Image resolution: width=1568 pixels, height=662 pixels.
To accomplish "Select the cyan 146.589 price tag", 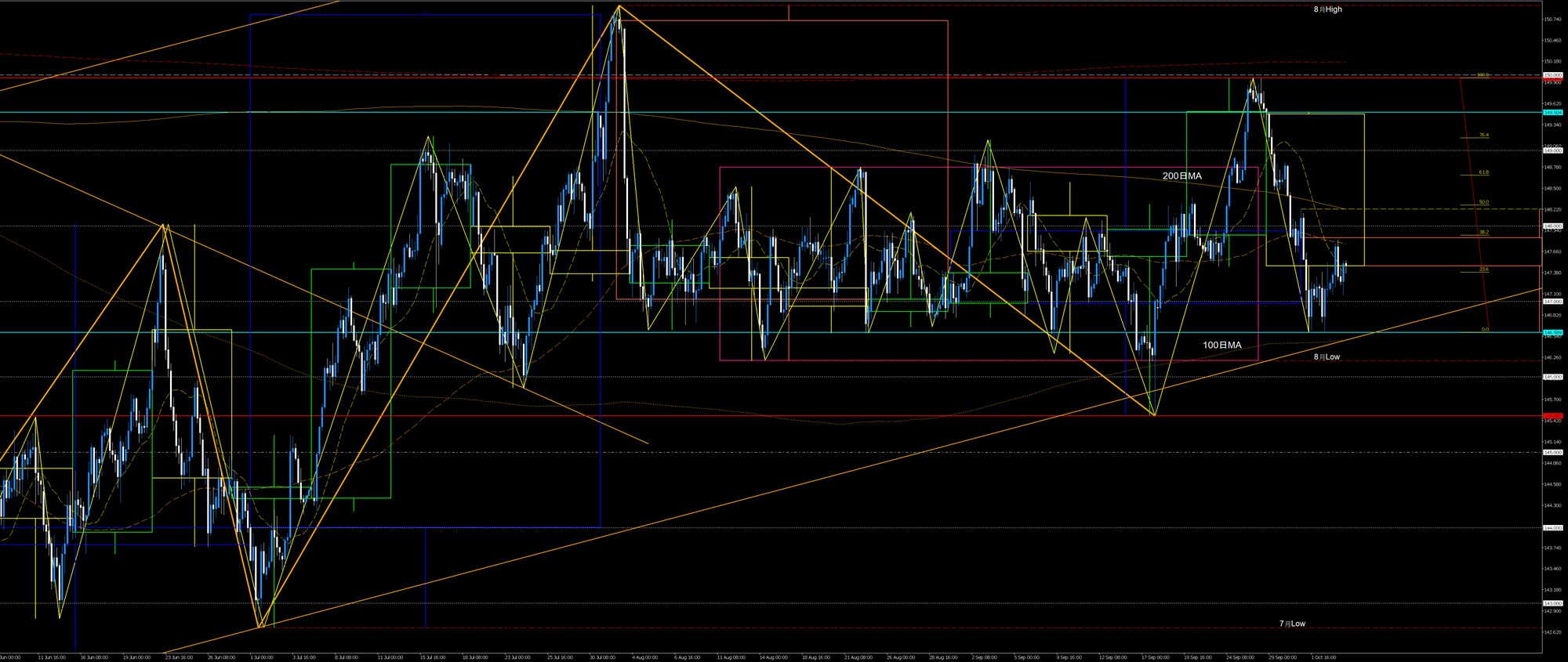I will coord(1552,332).
